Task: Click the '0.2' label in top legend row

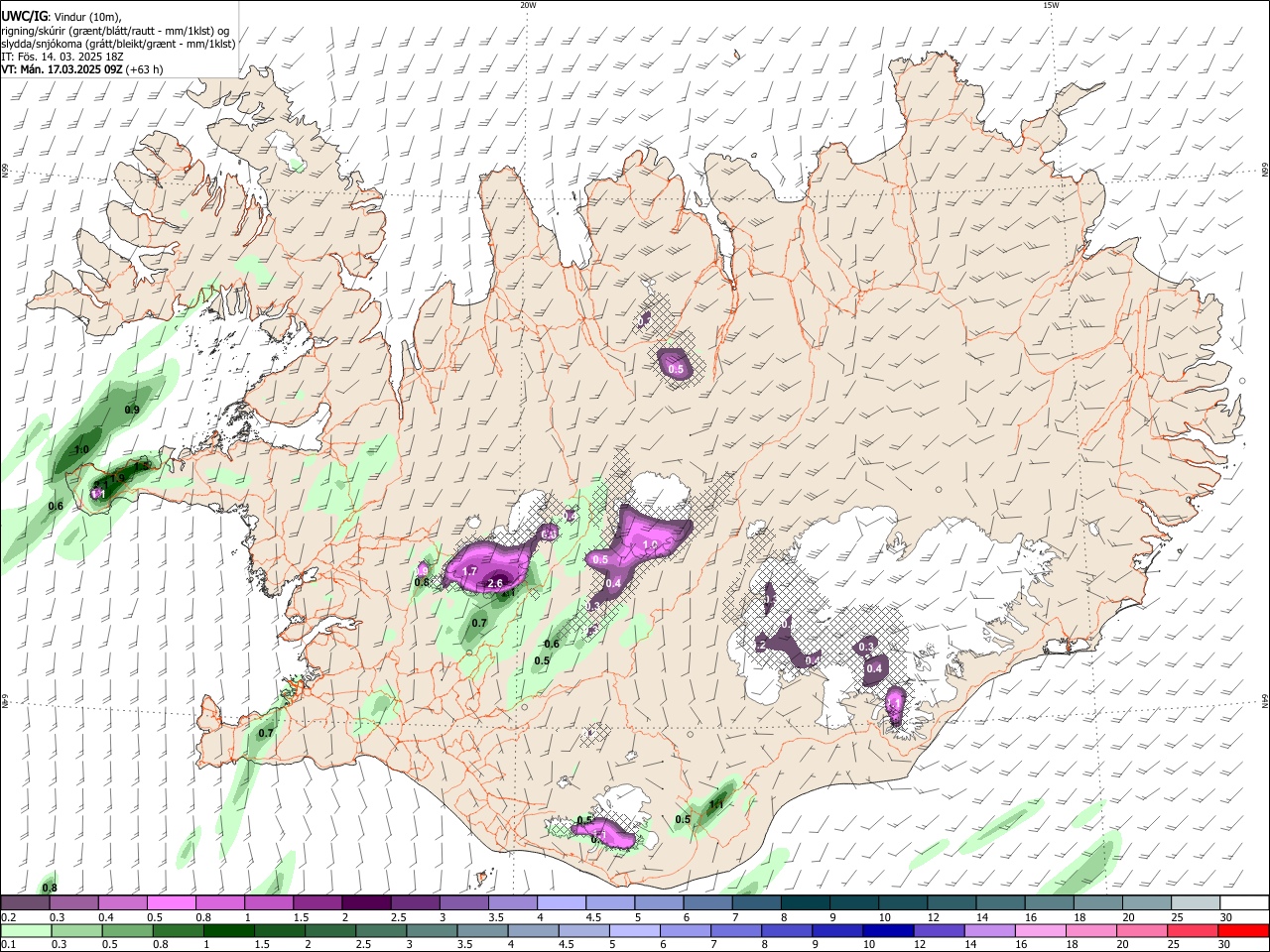Action: (8, 917)
